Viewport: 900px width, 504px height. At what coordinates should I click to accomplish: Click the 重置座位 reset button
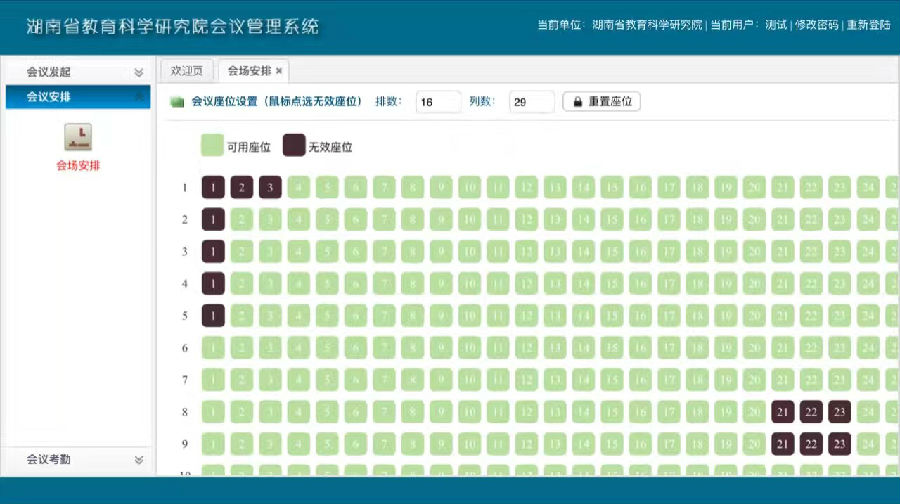click(601, 102)
